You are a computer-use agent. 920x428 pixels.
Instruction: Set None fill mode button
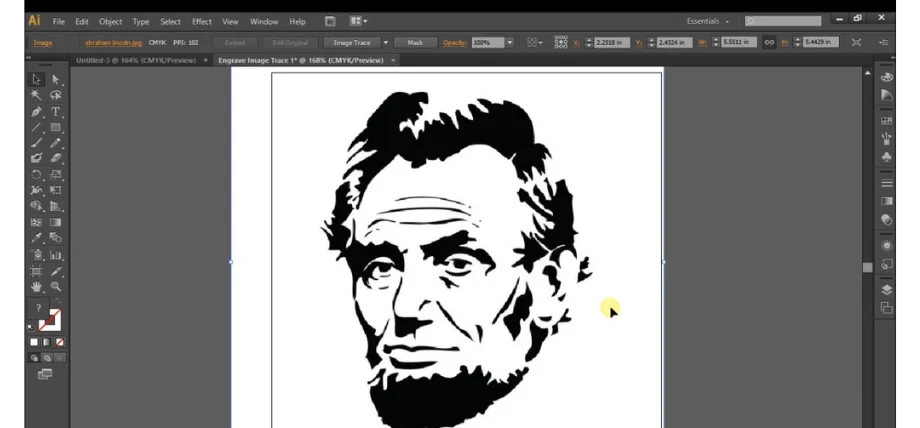click(x=59, y=342)
